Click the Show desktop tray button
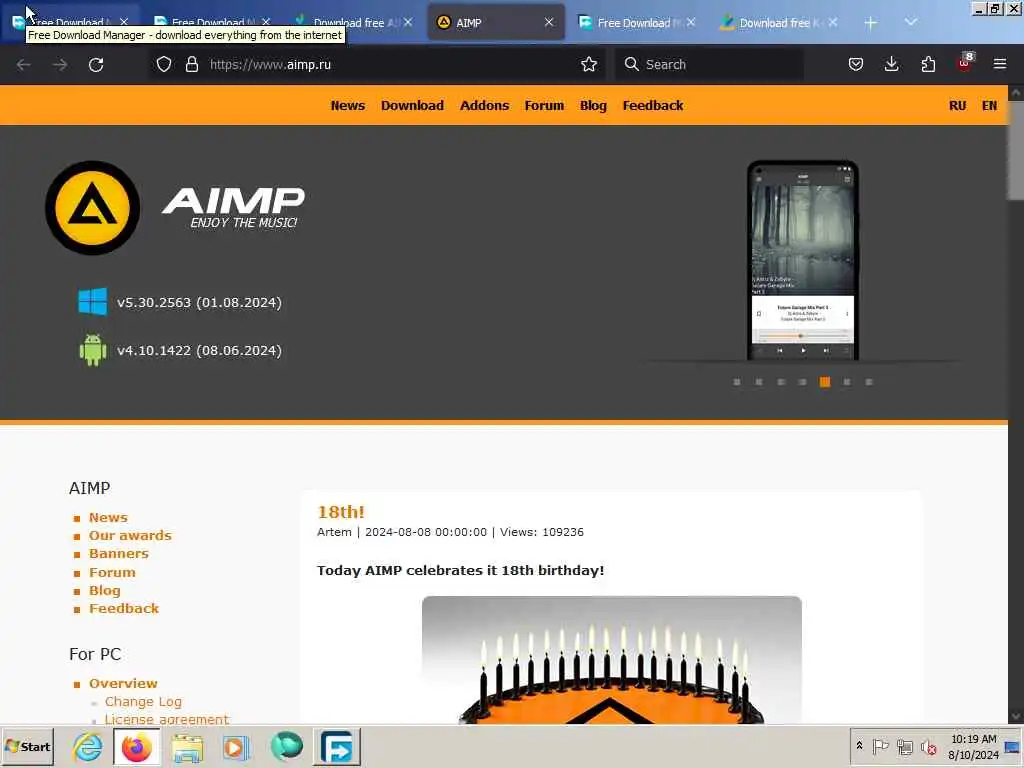Viewport: 1024px width, 768px height. 1012,746
